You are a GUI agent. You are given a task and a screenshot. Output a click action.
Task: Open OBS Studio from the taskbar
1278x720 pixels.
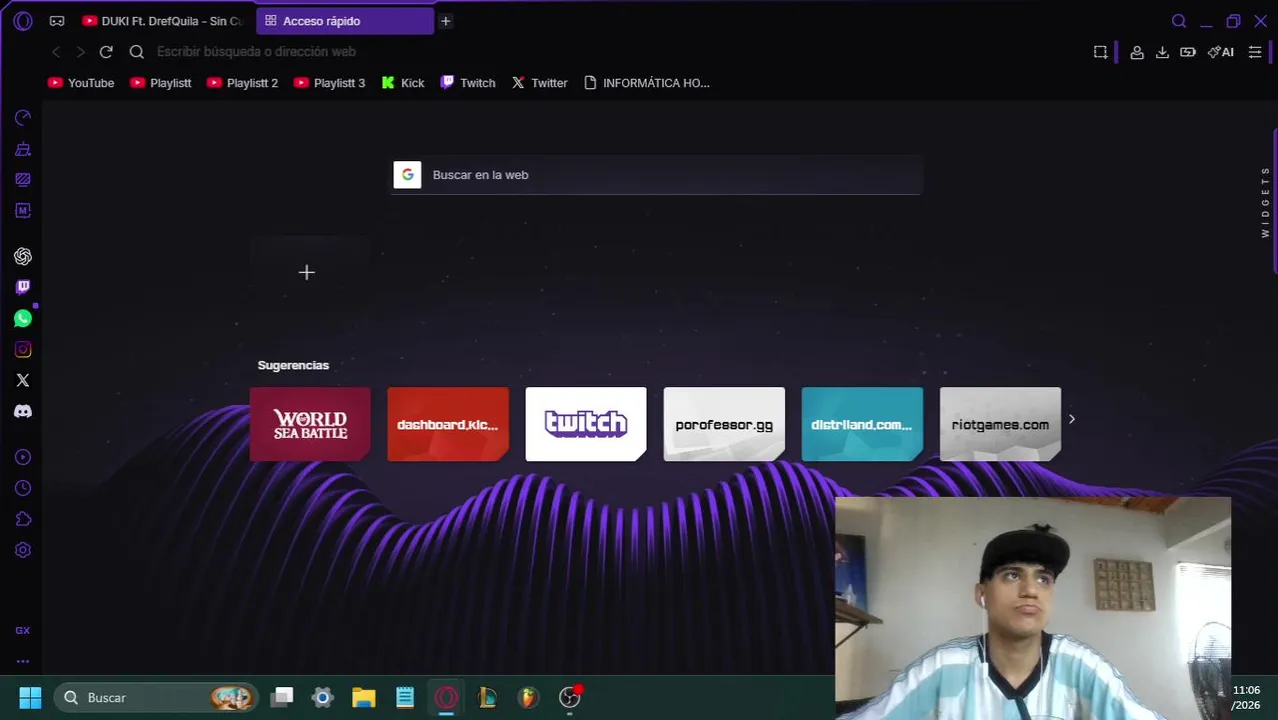570,698
